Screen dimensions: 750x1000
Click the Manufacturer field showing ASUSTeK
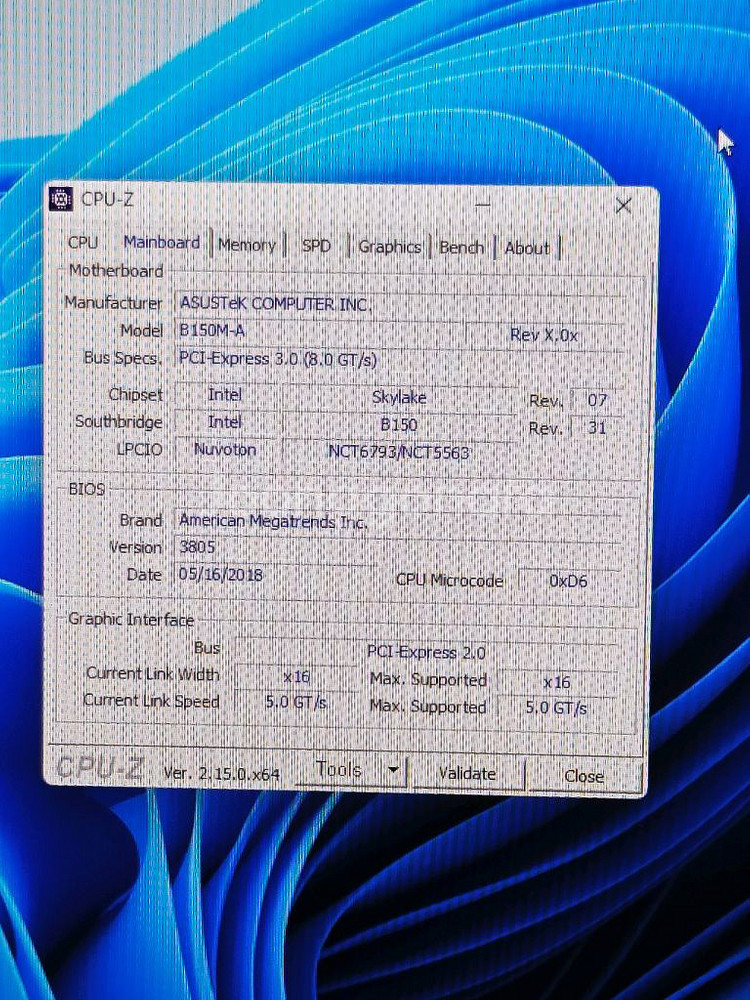coord(400,304)
